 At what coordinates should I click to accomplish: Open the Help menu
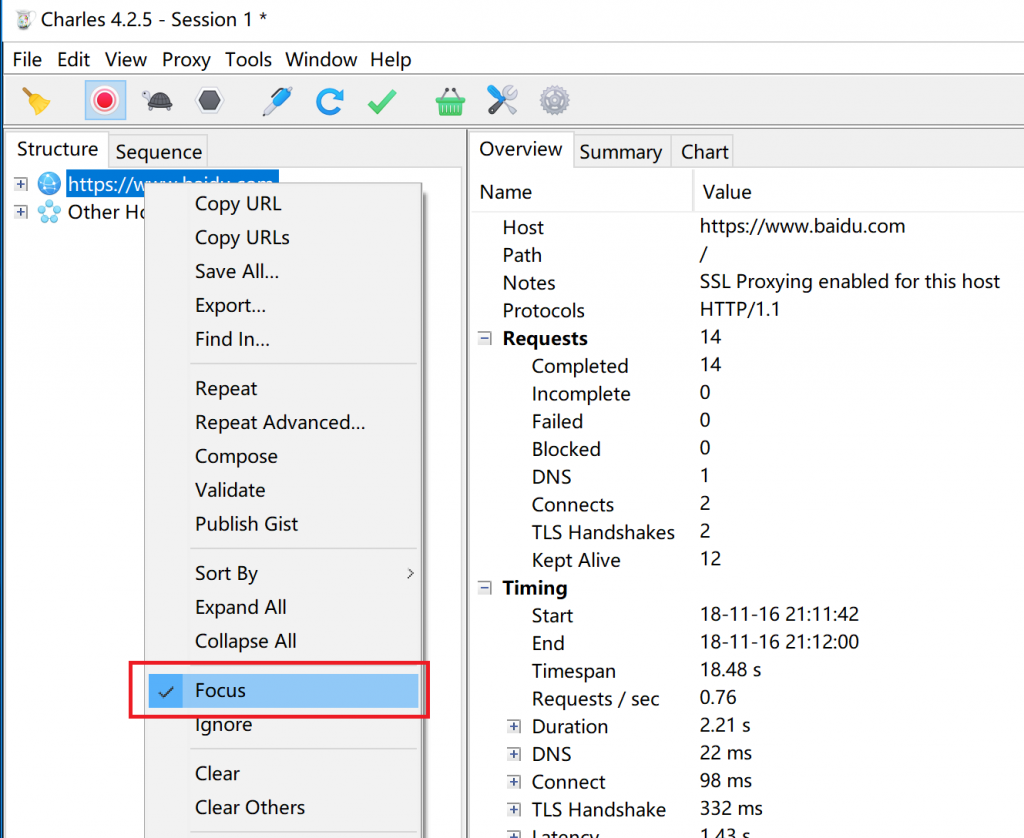[391, 59]
